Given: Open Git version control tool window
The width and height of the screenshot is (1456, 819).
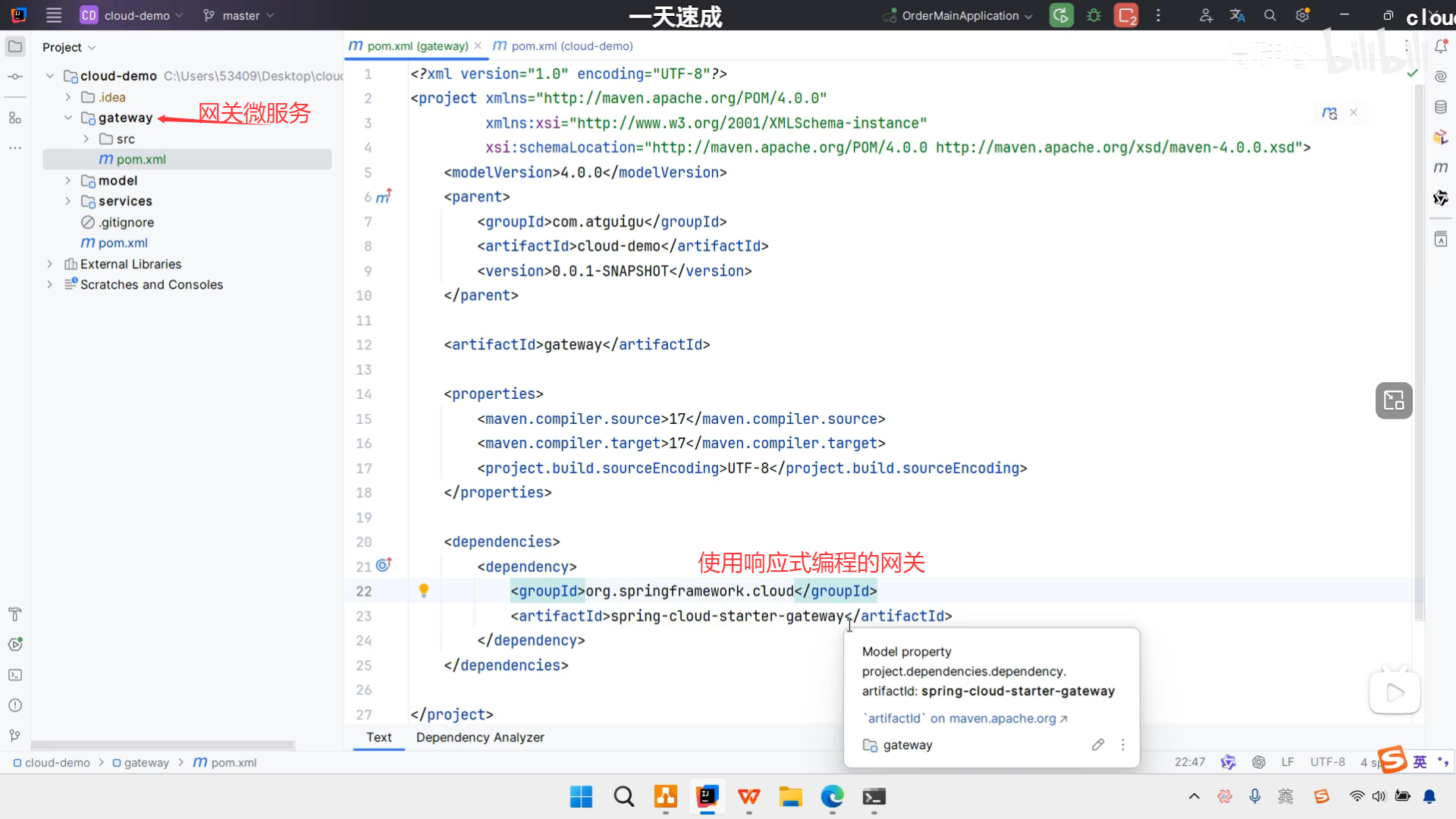Looking at the screenshot, I should pos(15,736).
